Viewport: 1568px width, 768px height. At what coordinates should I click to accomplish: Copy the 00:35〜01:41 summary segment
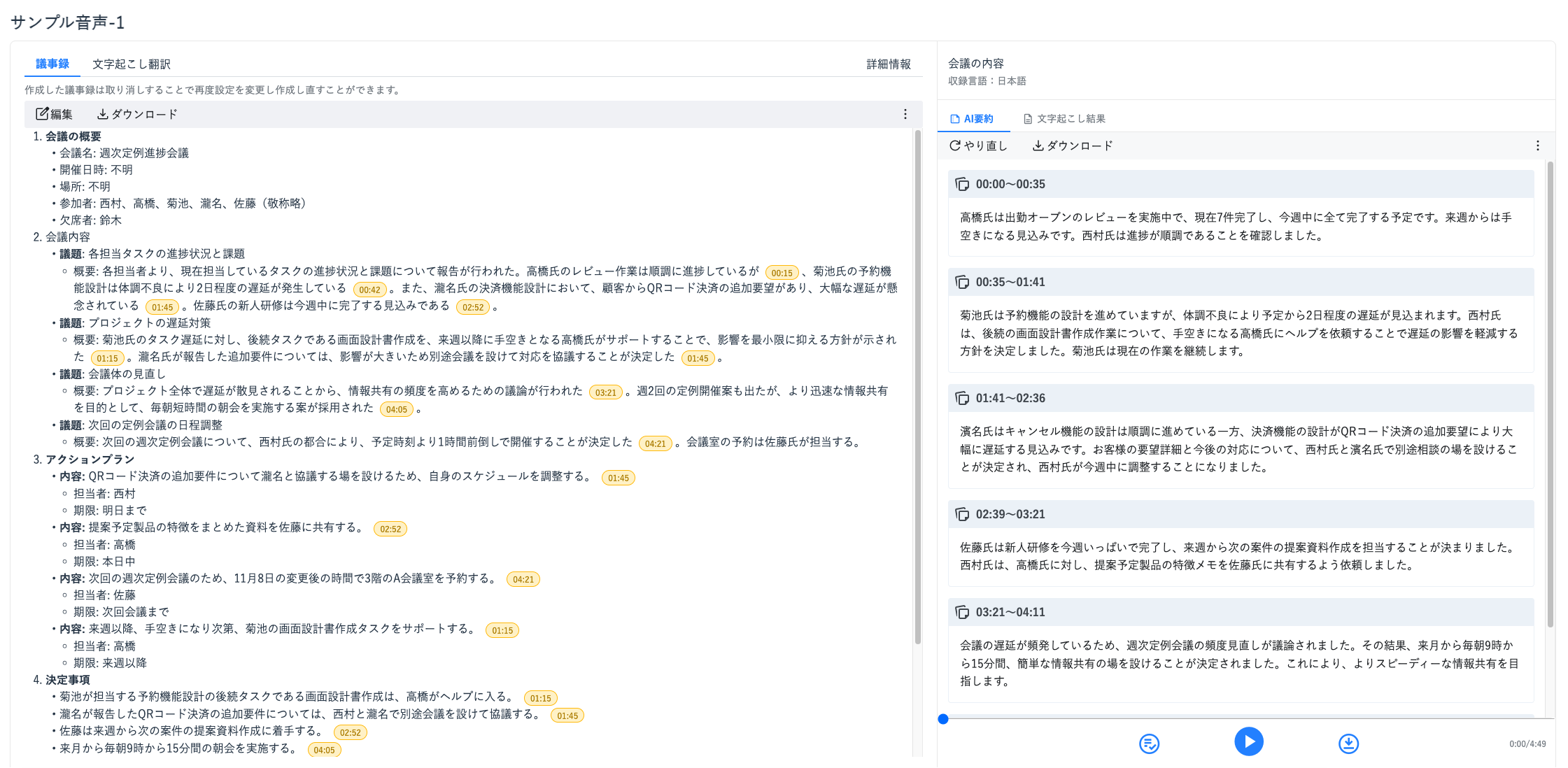(962, 282)
